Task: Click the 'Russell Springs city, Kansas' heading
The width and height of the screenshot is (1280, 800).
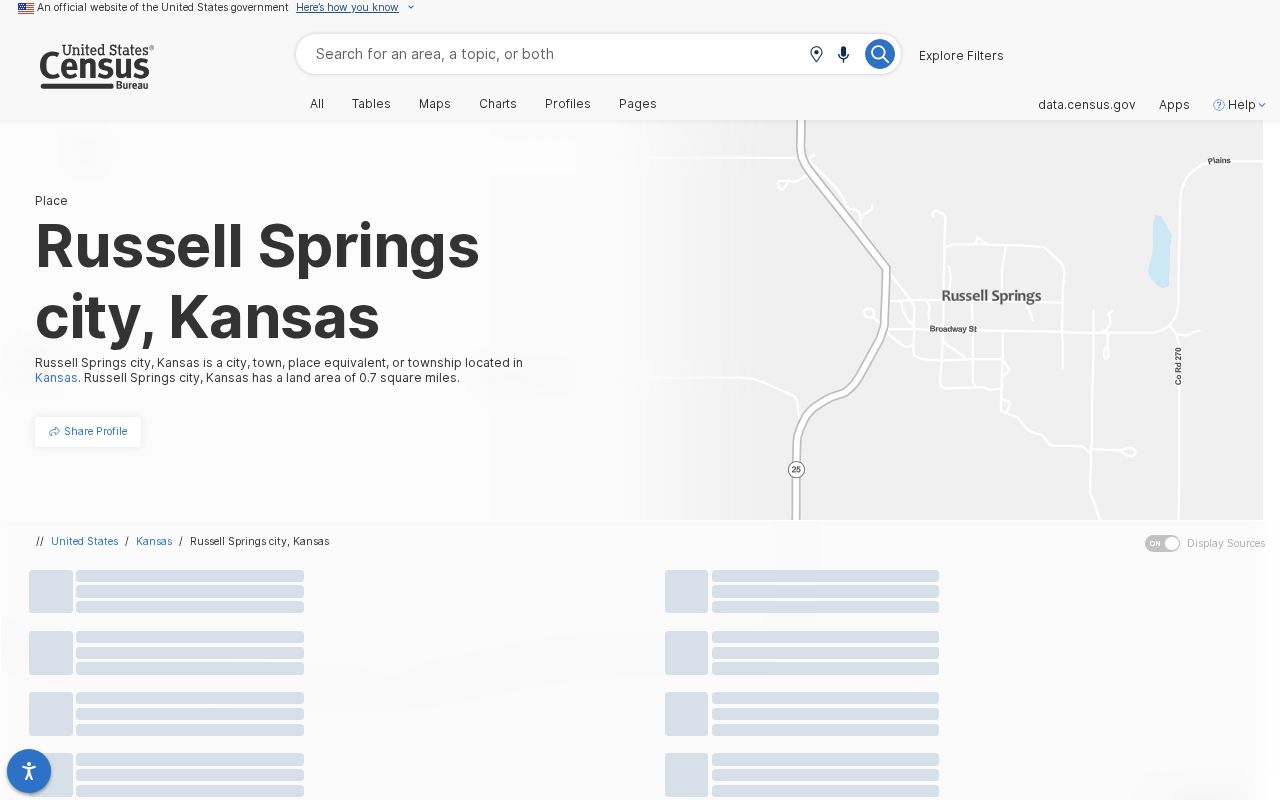Action: pyautogui.click(x=257, y=281)
